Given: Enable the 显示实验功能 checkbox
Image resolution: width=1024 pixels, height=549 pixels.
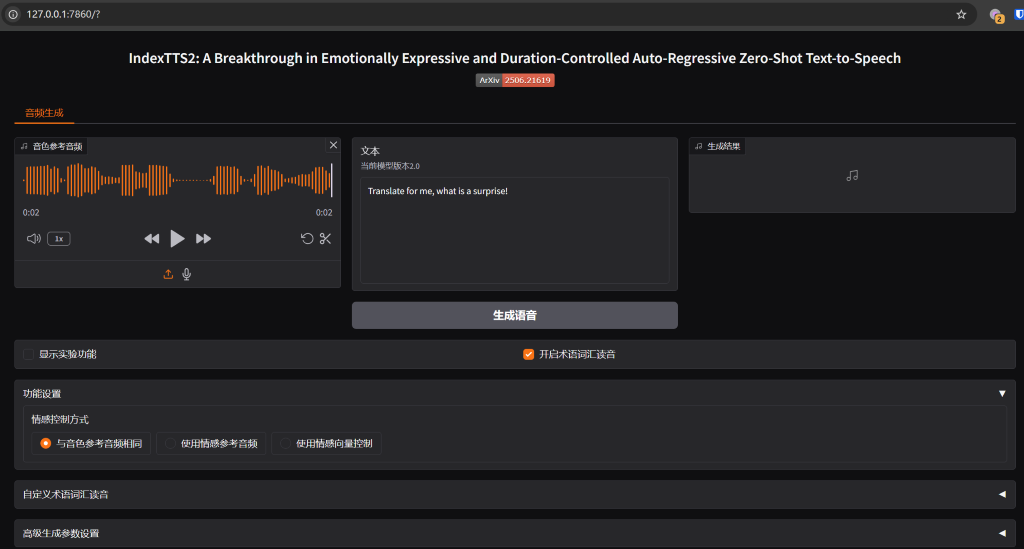Looking at the screenshot, I should coord(29,354).
